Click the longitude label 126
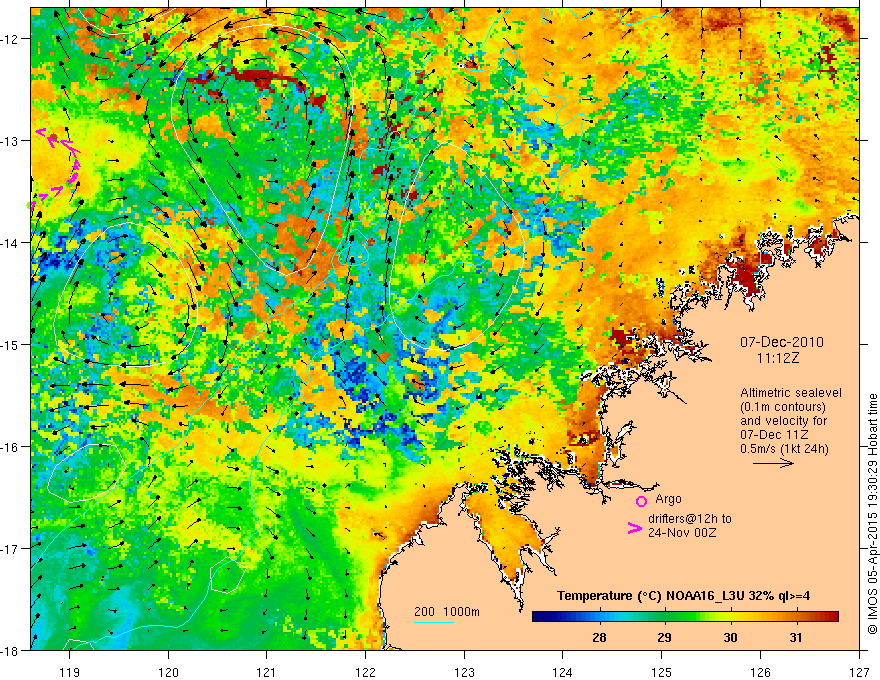The width and height of the screenshot is (880, 680). click(760, 672)
